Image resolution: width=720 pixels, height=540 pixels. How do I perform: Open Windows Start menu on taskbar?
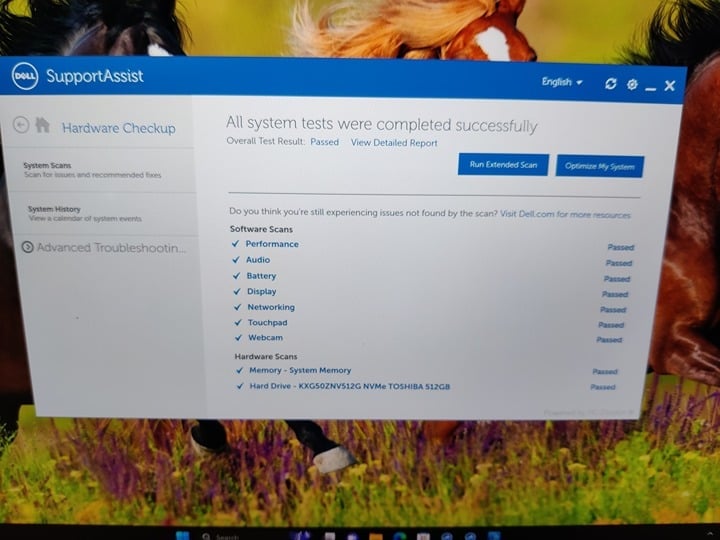pos(183,536)
